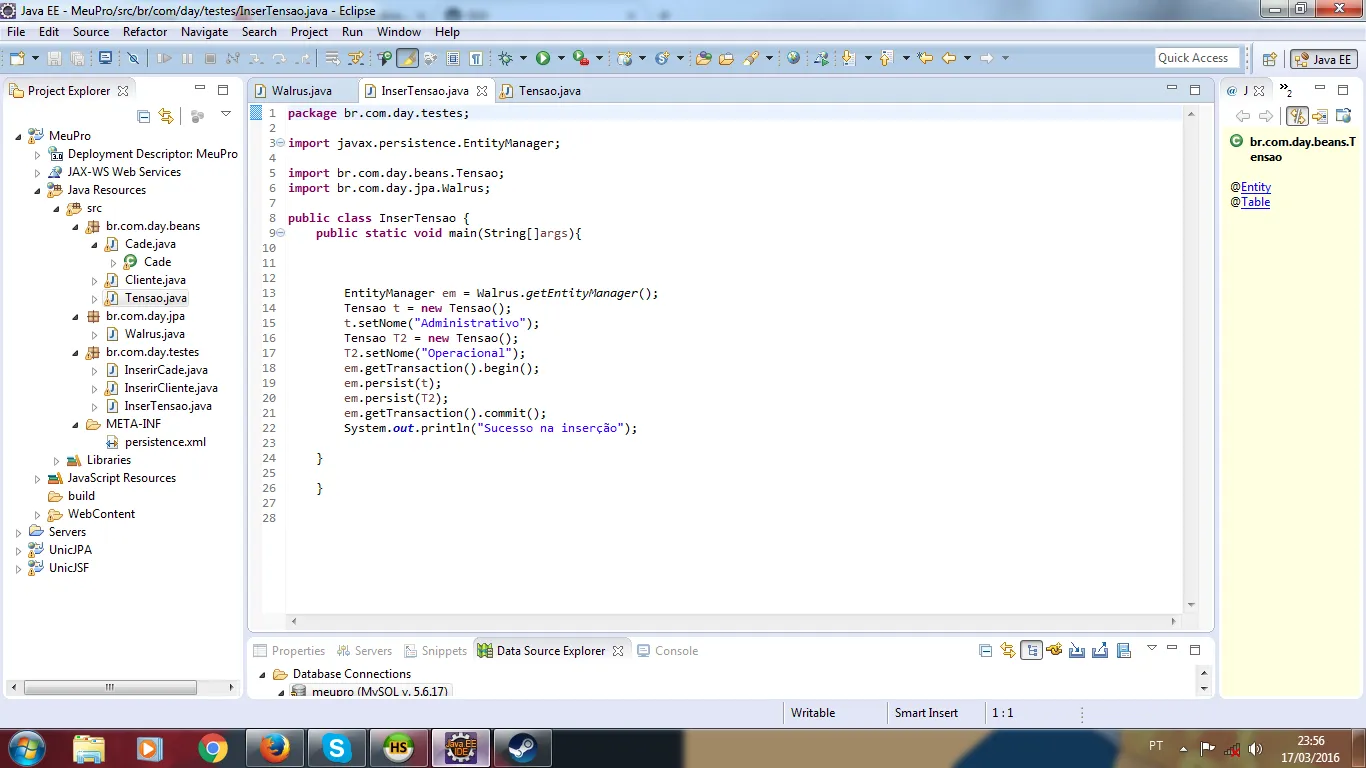
Task: Click the Quick Access search field
Action: (x=1197, y=58)
